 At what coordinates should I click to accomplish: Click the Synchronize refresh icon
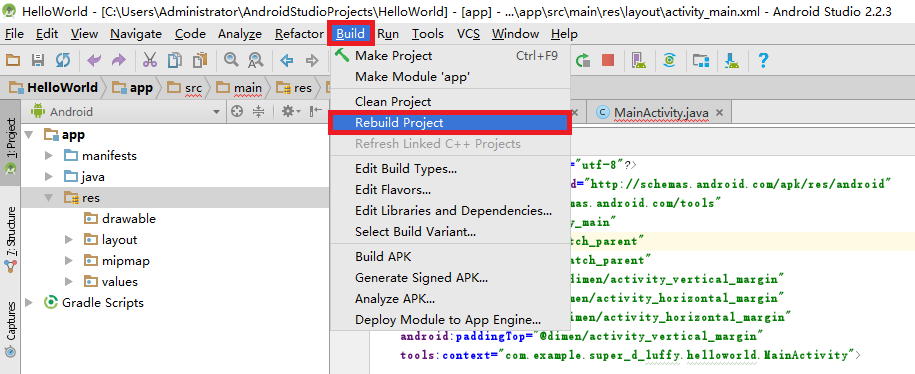[62, 60]
